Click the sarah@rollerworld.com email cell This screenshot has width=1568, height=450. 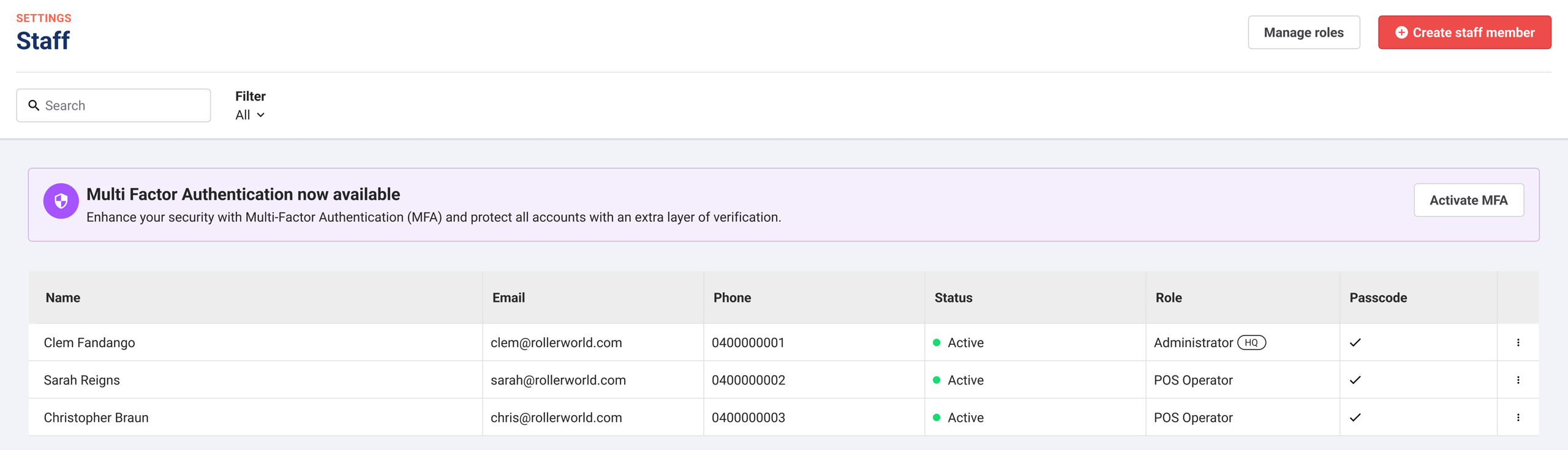[x=558, y=380]
